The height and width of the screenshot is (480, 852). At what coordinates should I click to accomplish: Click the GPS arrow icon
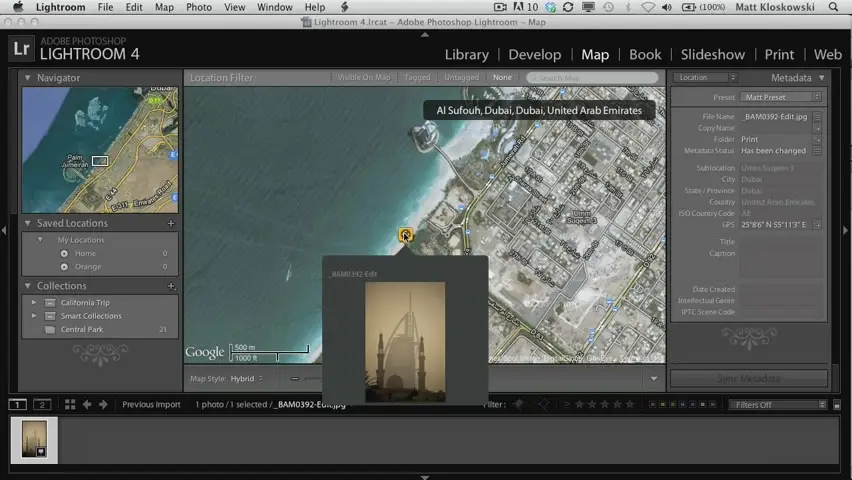click(x=817, y=225)
